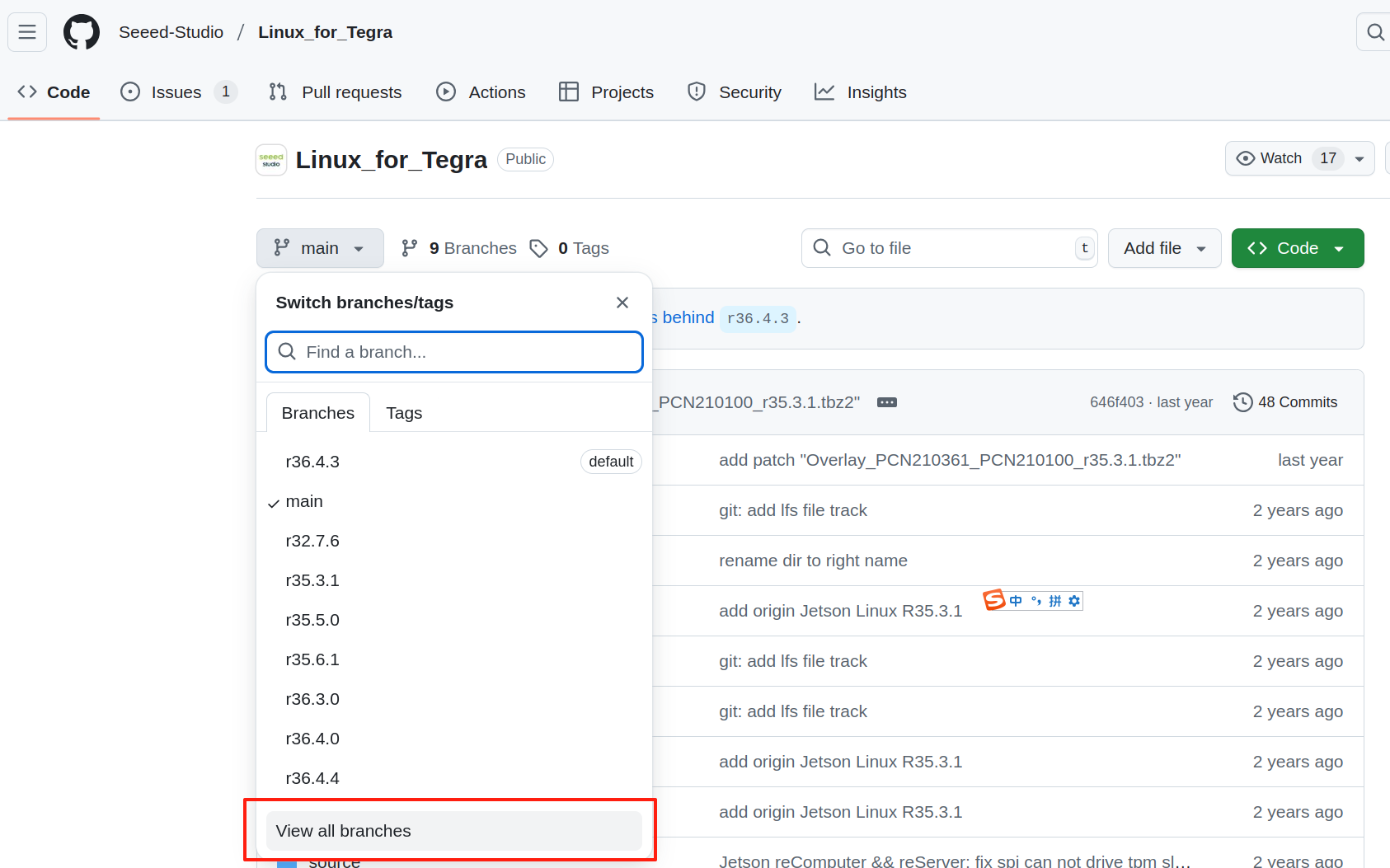Image resolution: width=1390 pixels, height=868 pixels.
Task: Open the 48 Commits history link
Action: 1285,402
